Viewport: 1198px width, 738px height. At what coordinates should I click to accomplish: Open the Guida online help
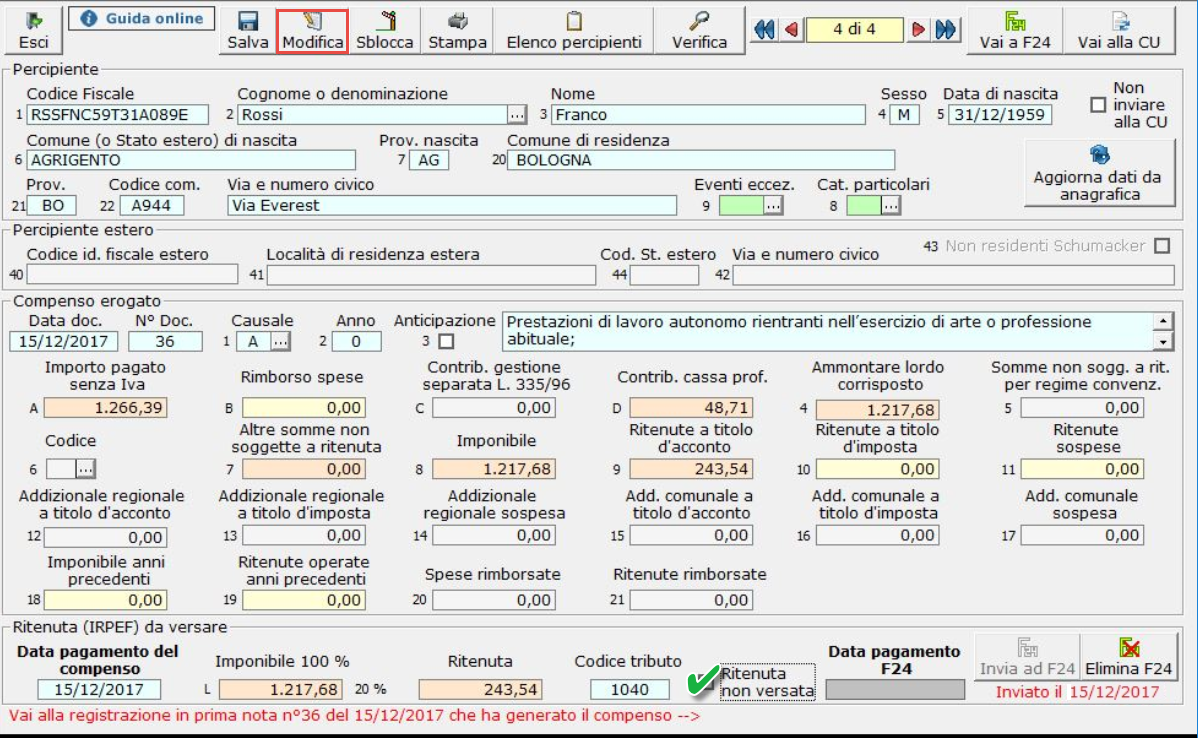click(141, 18)
